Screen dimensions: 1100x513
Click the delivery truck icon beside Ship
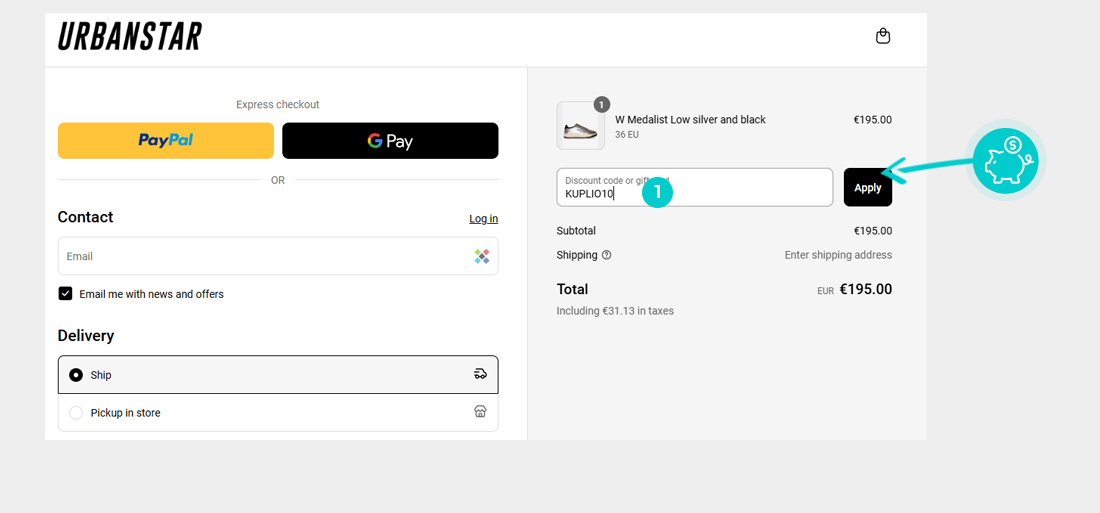(x=480, y=374)
